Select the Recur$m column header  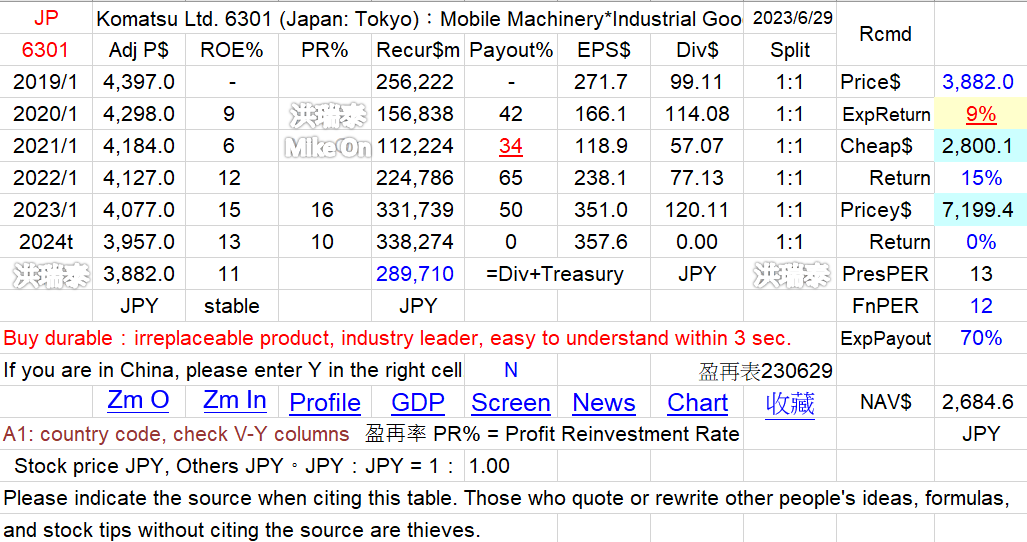click(x=418, y=50)
